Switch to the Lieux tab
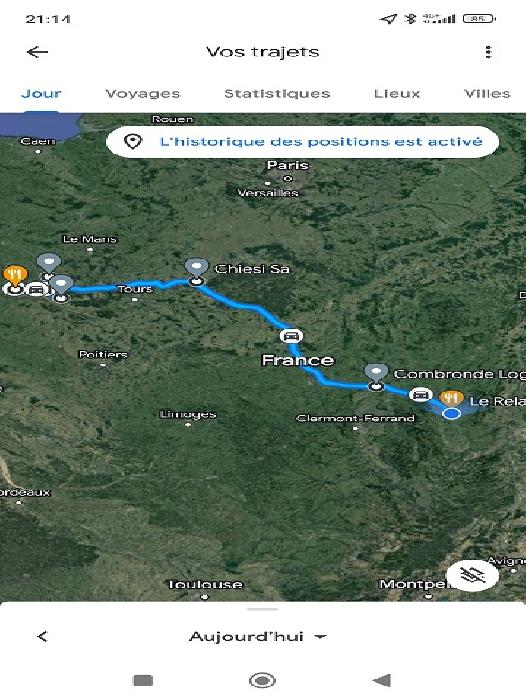This screenshot has width=526, height=700. pos(397,93)
